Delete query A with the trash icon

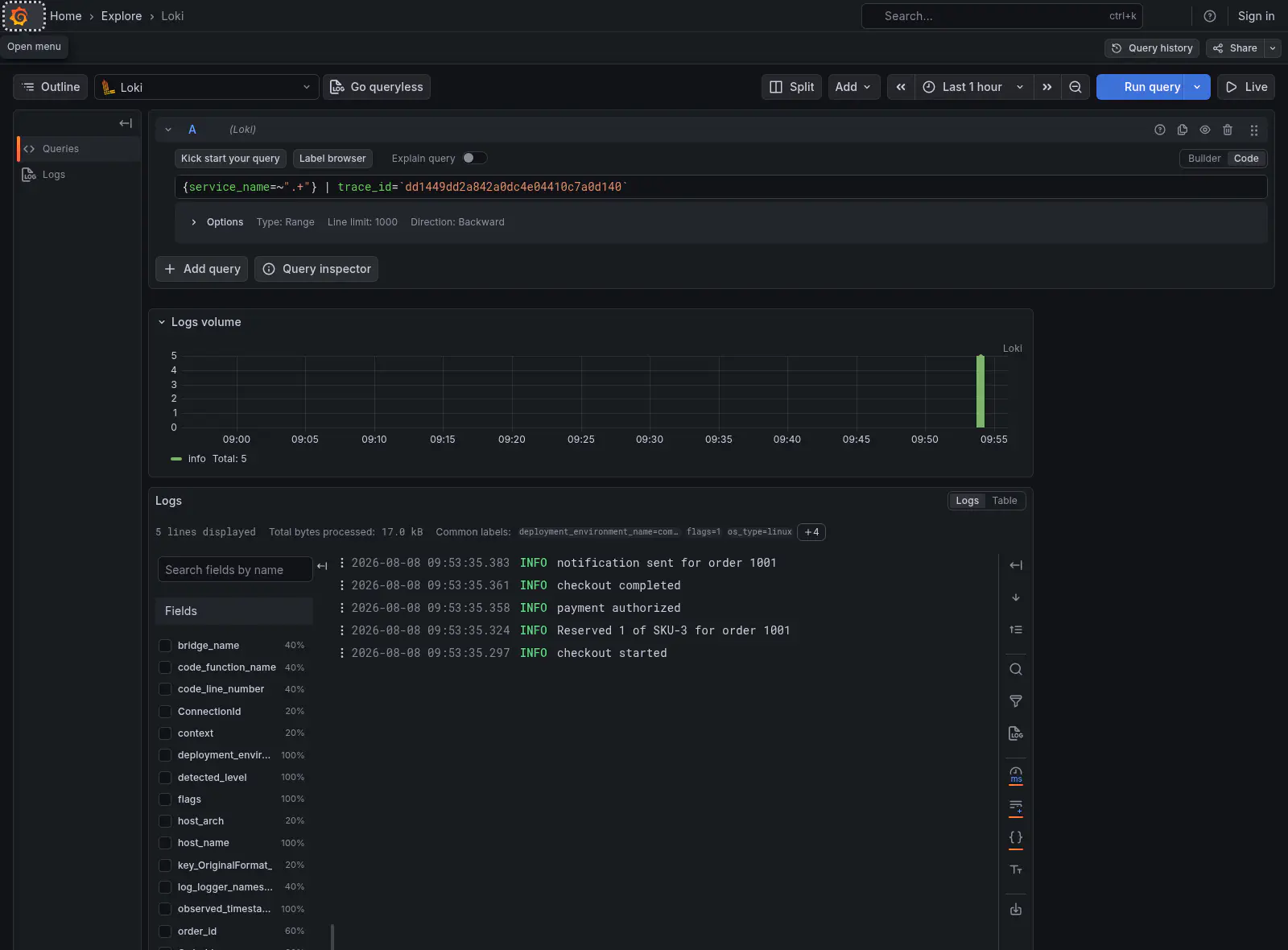[x=1228, y=130]
